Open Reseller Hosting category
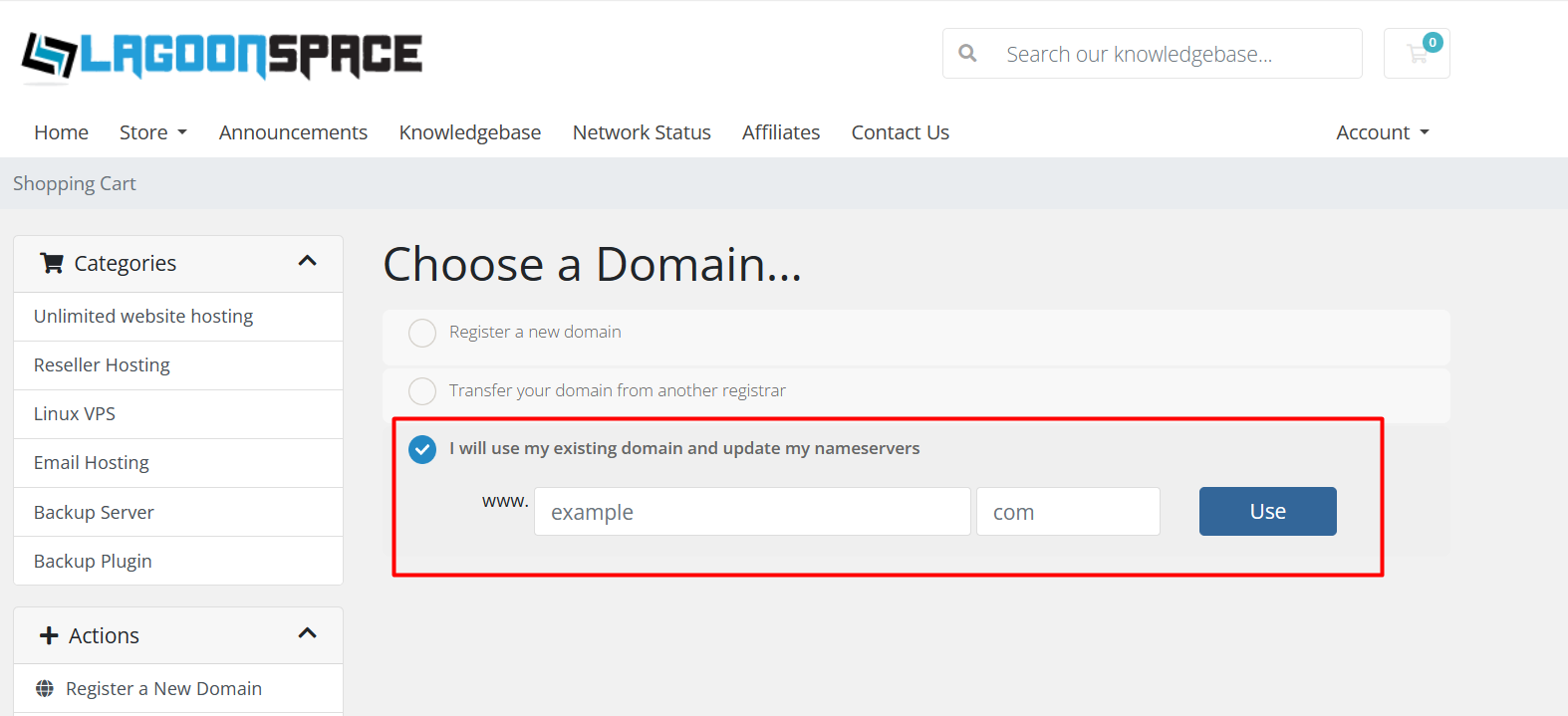This screenshot has height=716, width=1568. click(x=102, y=365)
